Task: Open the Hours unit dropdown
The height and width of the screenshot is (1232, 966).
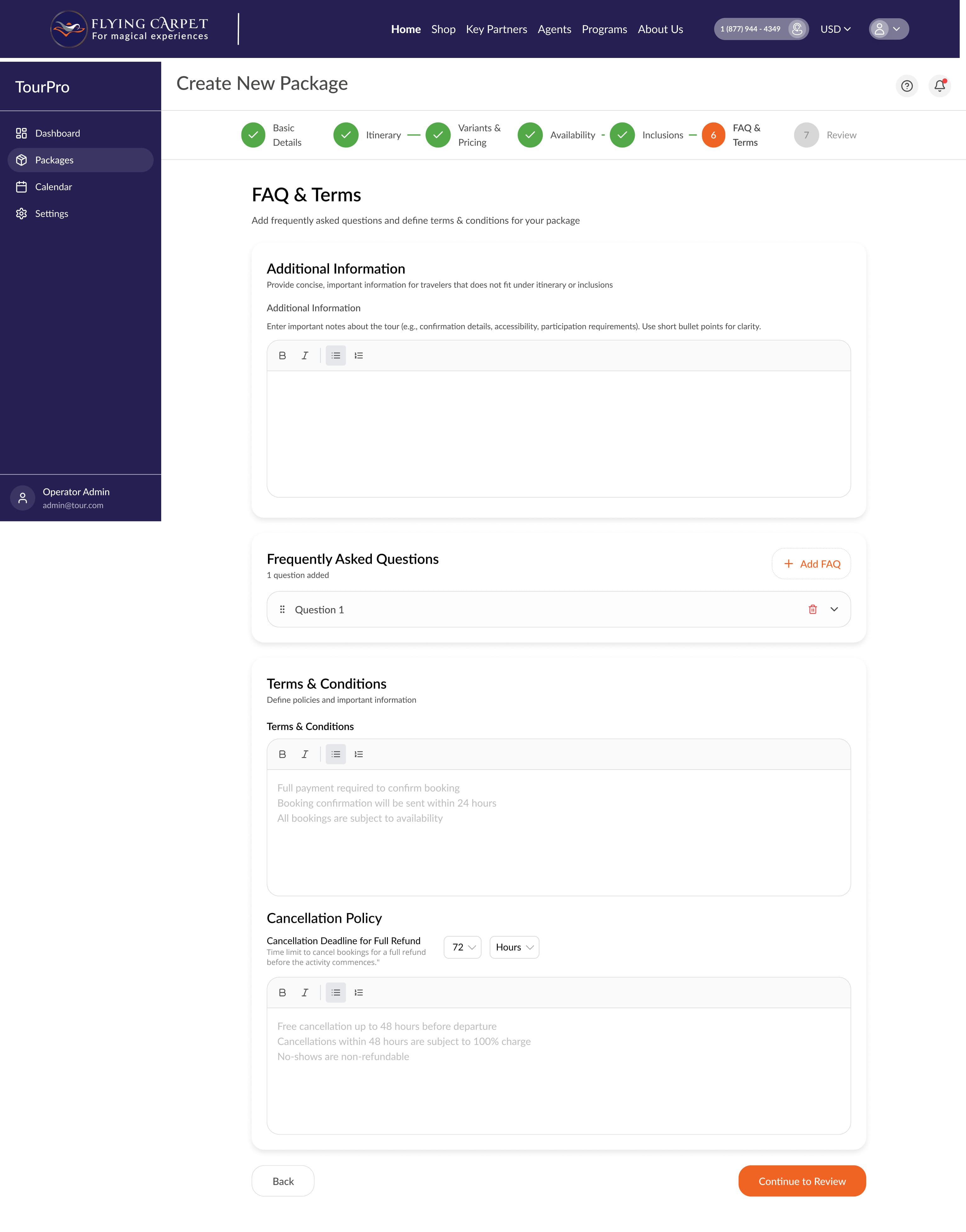Action: [x=514, y=947]
